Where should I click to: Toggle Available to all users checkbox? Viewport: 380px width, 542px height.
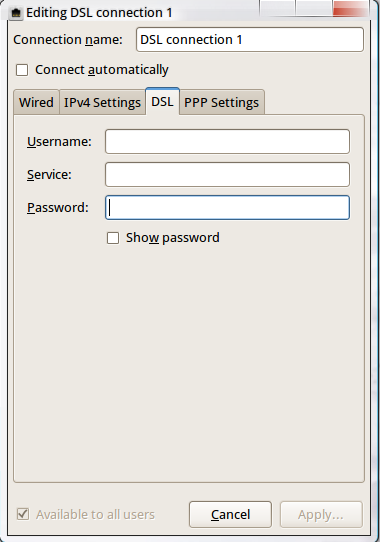[23, 514]
